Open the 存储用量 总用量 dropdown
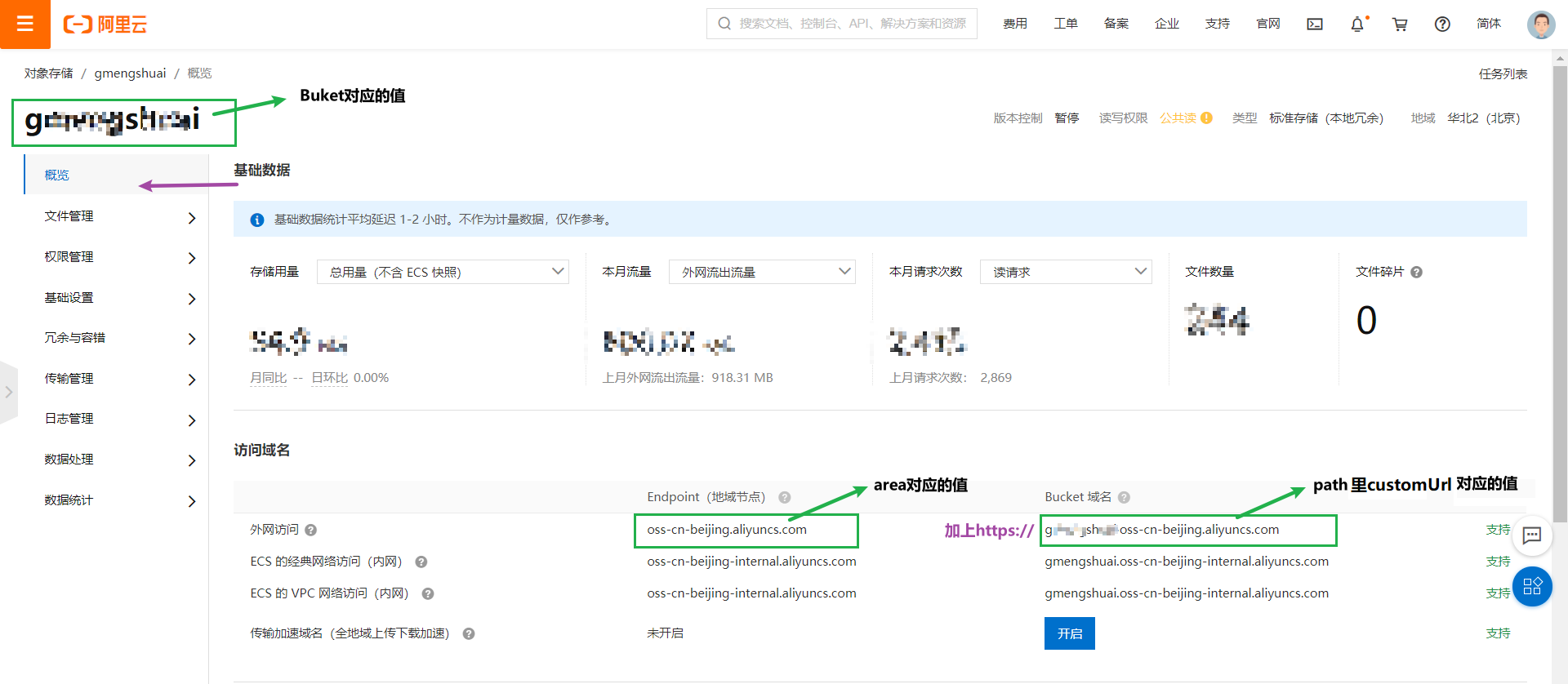This screenshot has width=1568, height=684. tap(443, 272)
